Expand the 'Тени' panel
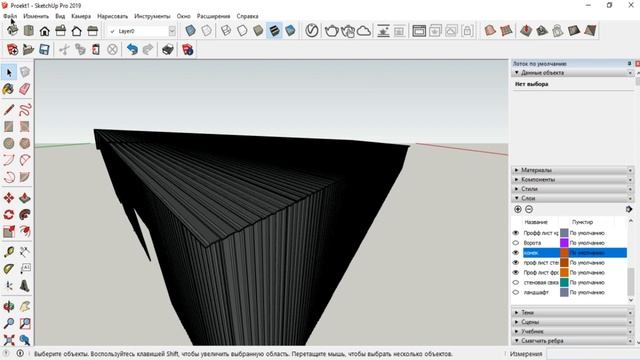 [573, 312]
